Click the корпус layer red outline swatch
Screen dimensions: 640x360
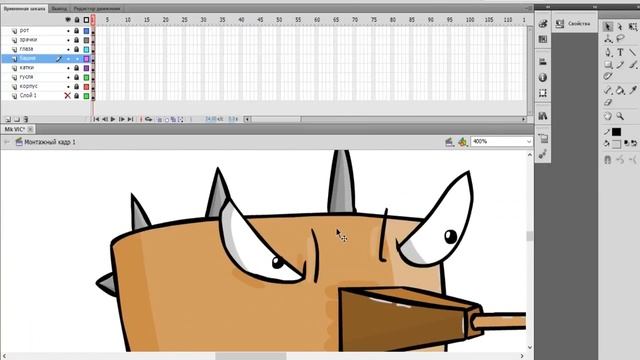pos(87,87)
